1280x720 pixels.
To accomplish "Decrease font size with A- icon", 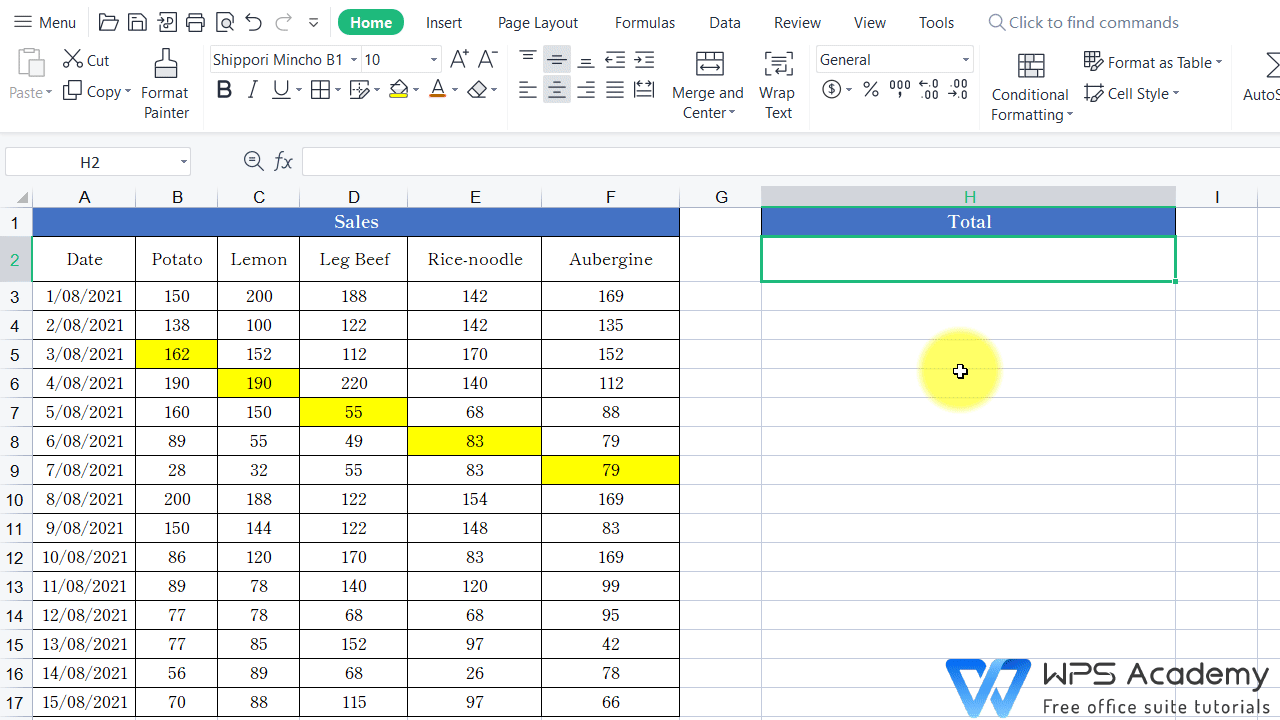I will pyautogui.click(x=487, y=60).
